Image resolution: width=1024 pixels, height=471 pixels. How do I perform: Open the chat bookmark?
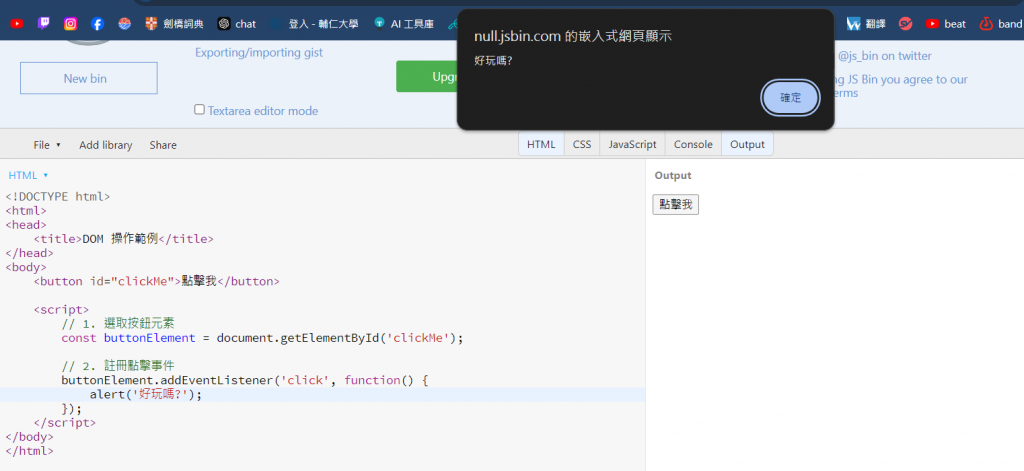pyautogui.click(x=237, y=24)
